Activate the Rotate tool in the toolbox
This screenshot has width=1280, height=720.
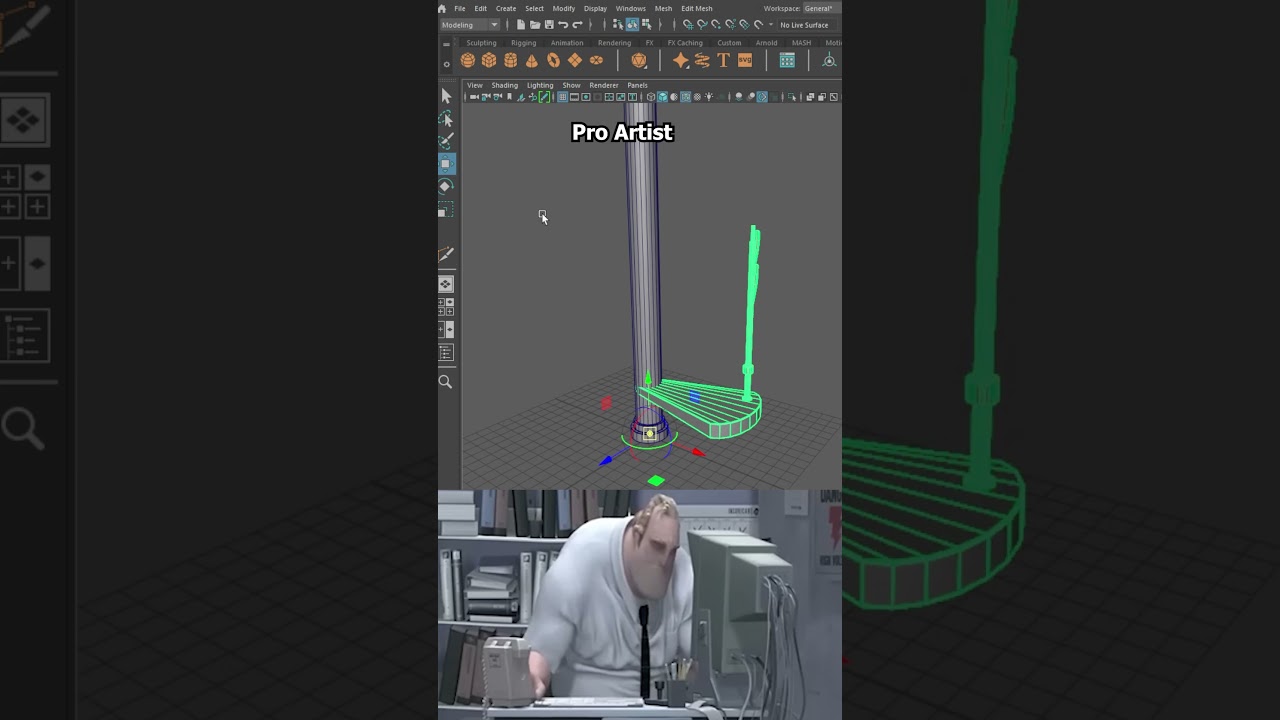[x=446, y=186]
